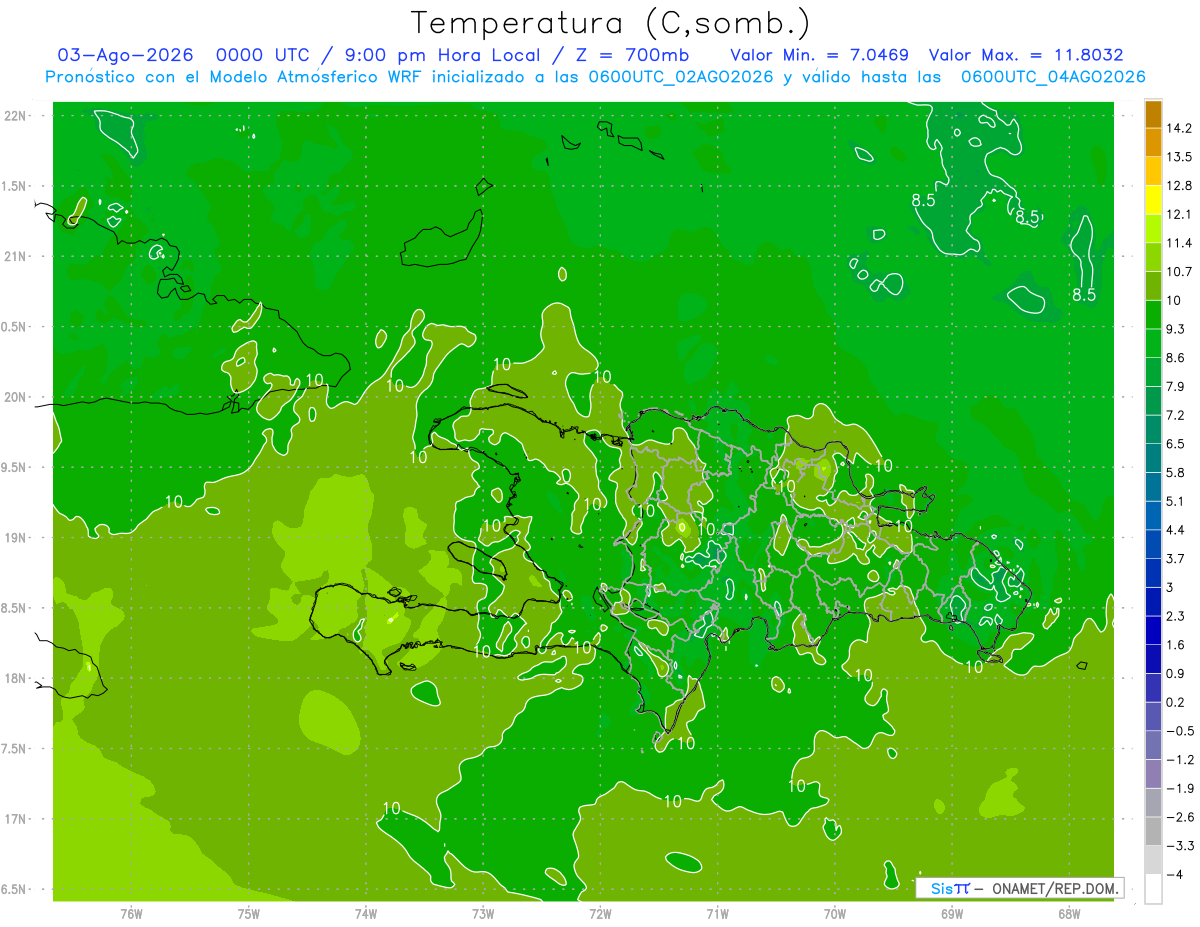1200x927 pixels.
Task: Click the '22N' latitude axis label
Action: point(15,116)
